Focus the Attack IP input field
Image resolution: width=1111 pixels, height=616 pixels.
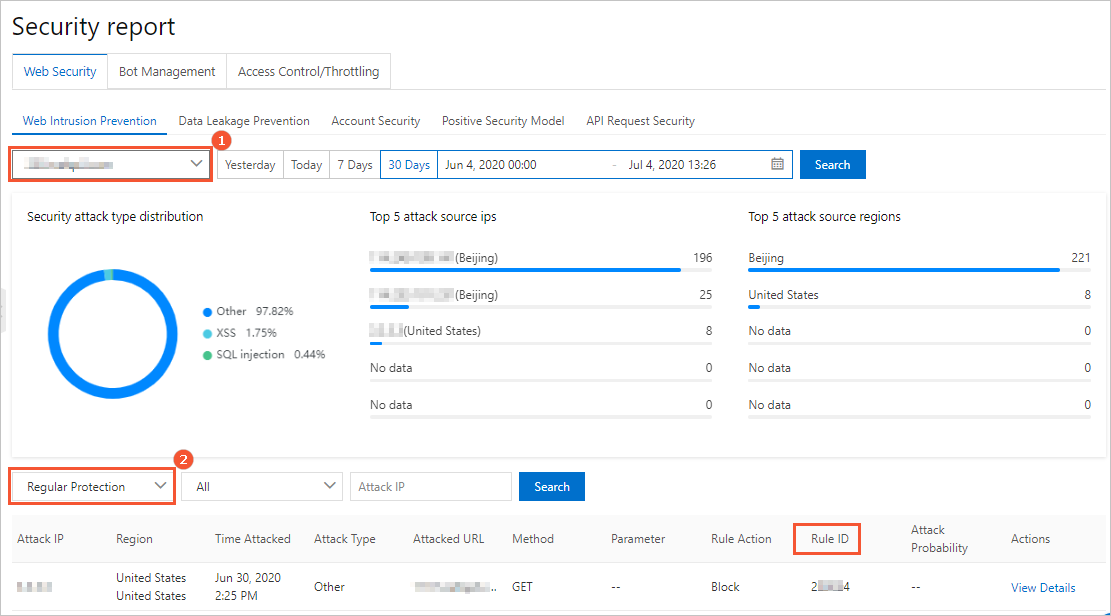(431, 486)
